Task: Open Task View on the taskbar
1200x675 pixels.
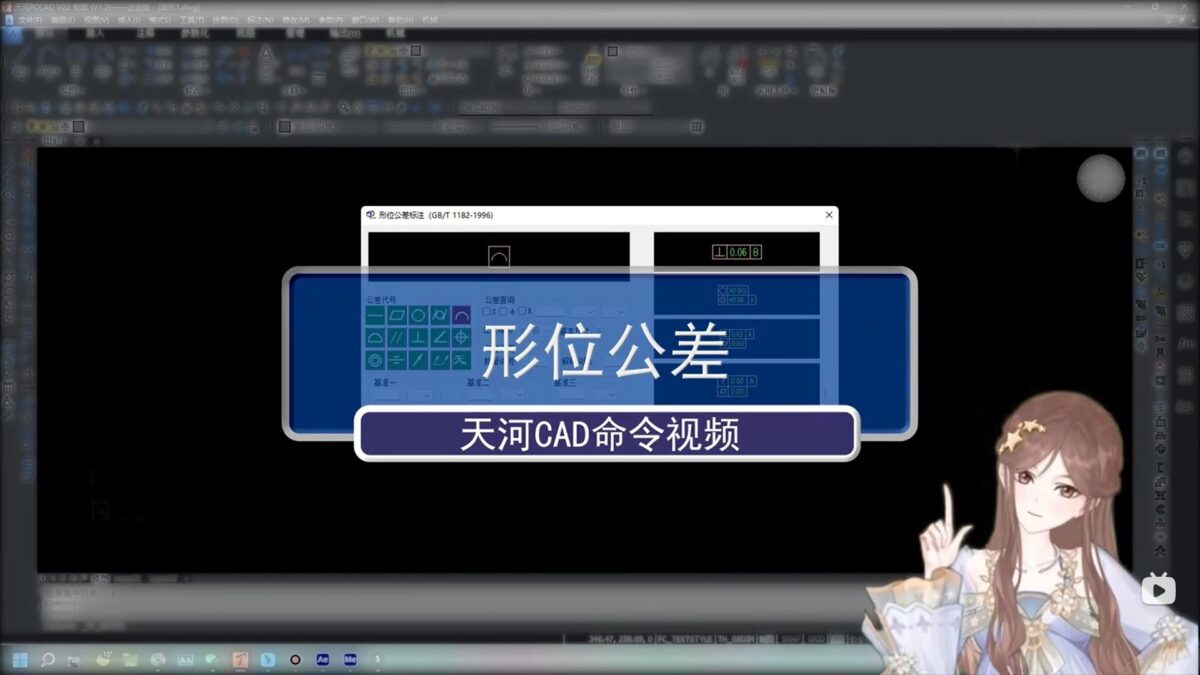Action: pos(74,660)
